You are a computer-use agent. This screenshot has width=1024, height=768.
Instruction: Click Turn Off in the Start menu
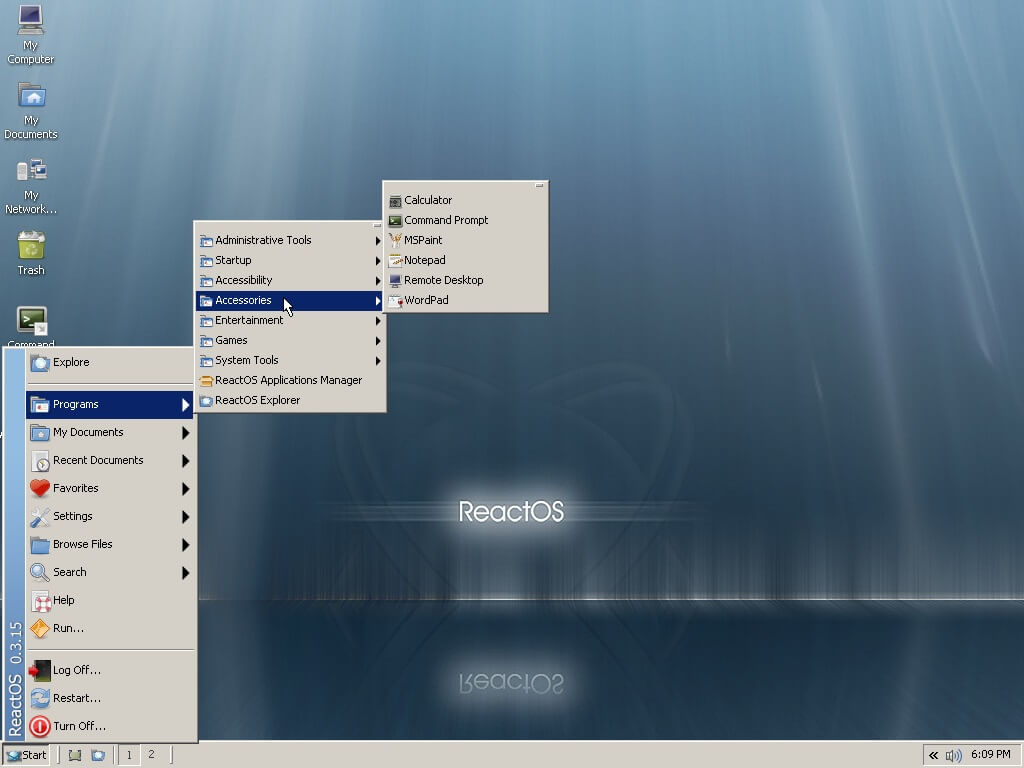(x=77, y=726)
